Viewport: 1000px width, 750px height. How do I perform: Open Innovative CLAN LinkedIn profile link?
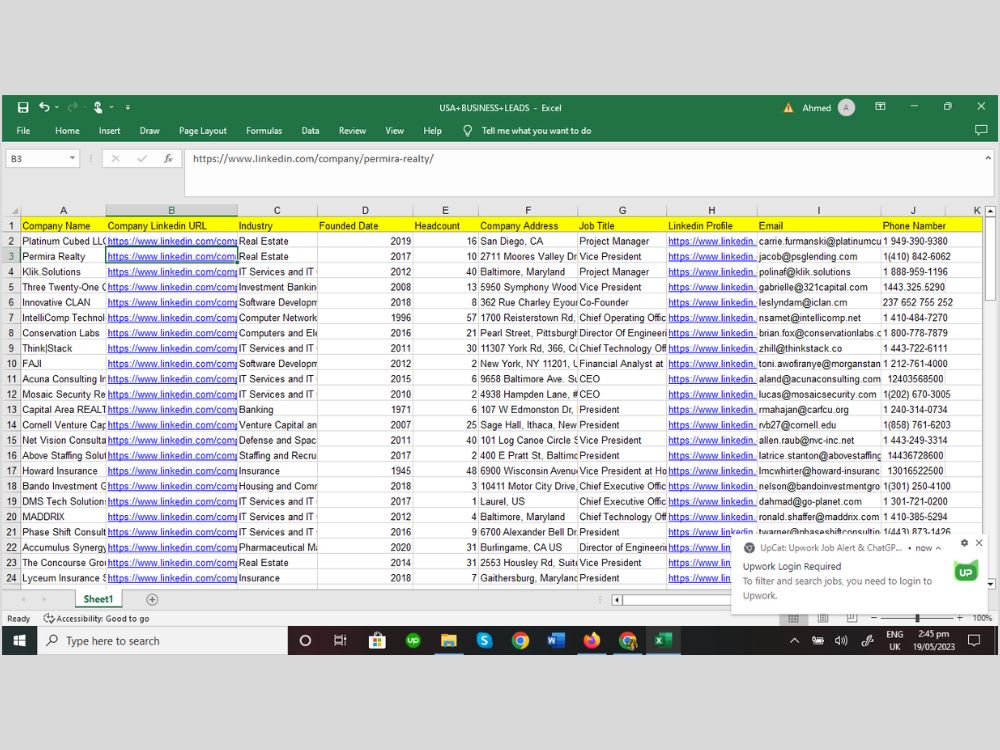(x=711, y=302)
